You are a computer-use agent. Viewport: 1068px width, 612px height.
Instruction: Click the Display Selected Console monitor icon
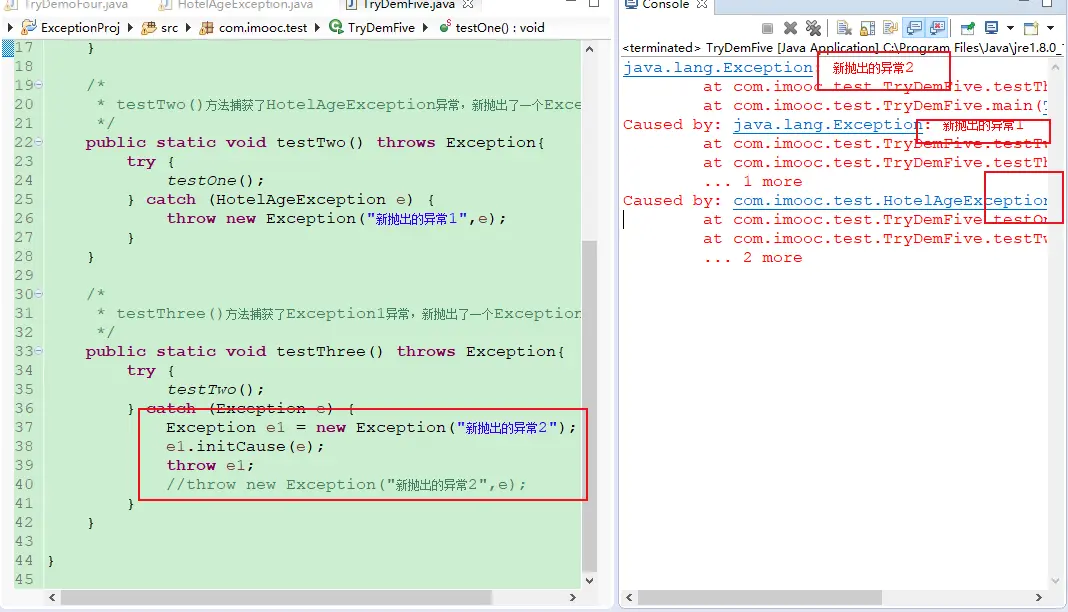point(990,28)
